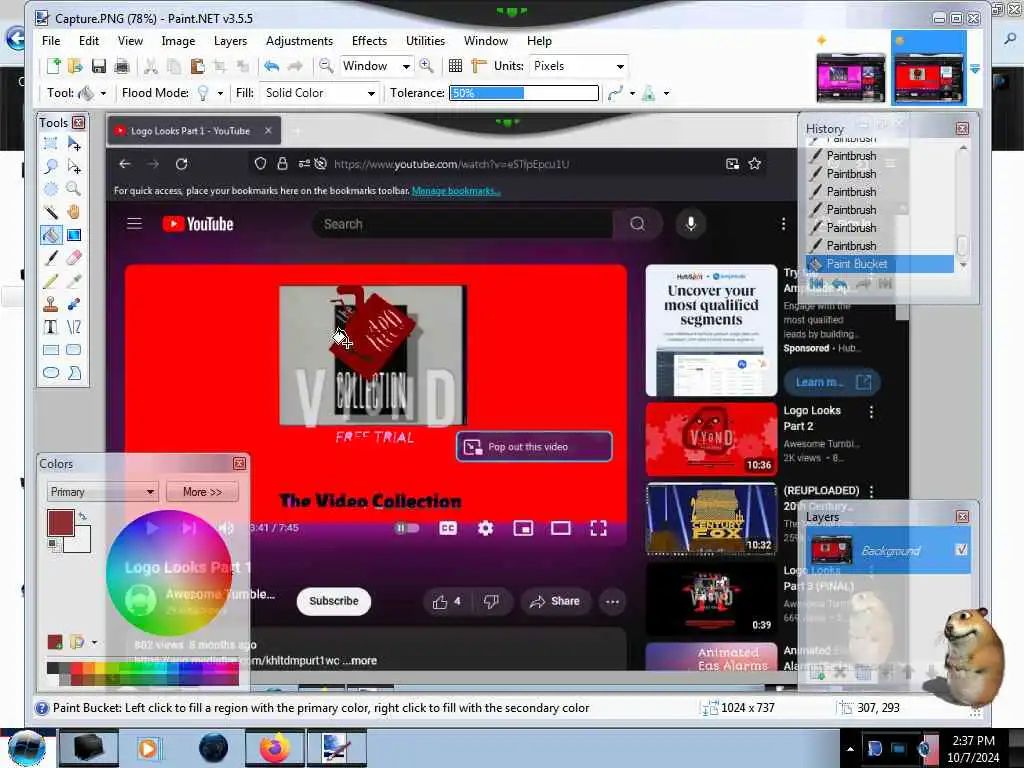Select the Ellipse shape tool
Image resolution: width=1024 pixels, height=768 pixels.
click(50, 373)
